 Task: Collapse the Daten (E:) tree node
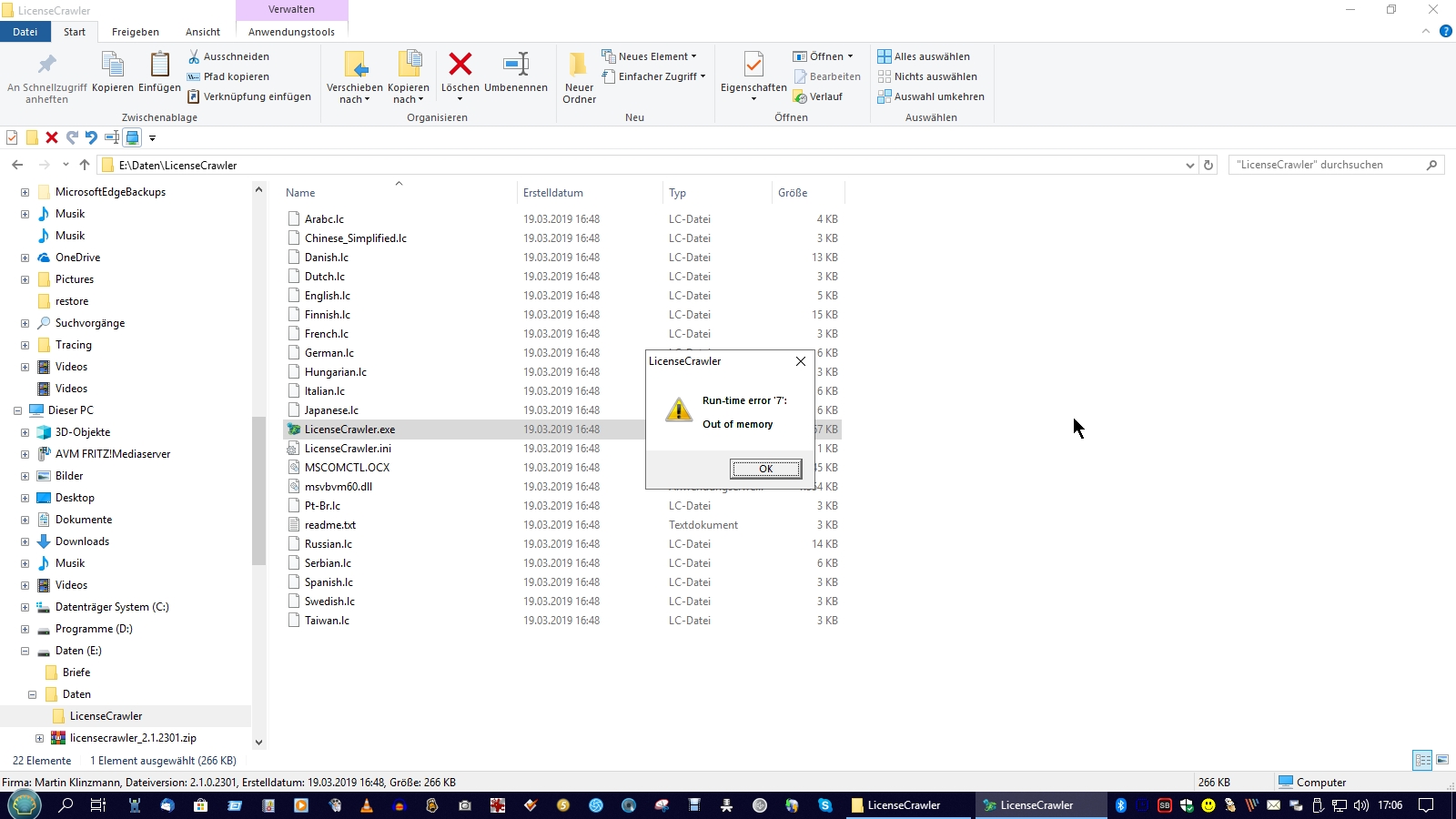click(25, 651)
